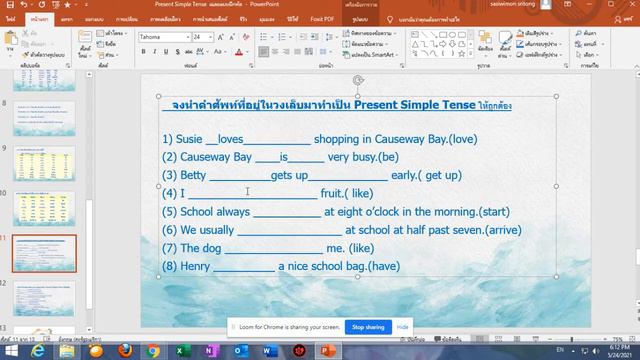Open the Shape Effects menu
The image size is (640, 360).
[540, 54]
